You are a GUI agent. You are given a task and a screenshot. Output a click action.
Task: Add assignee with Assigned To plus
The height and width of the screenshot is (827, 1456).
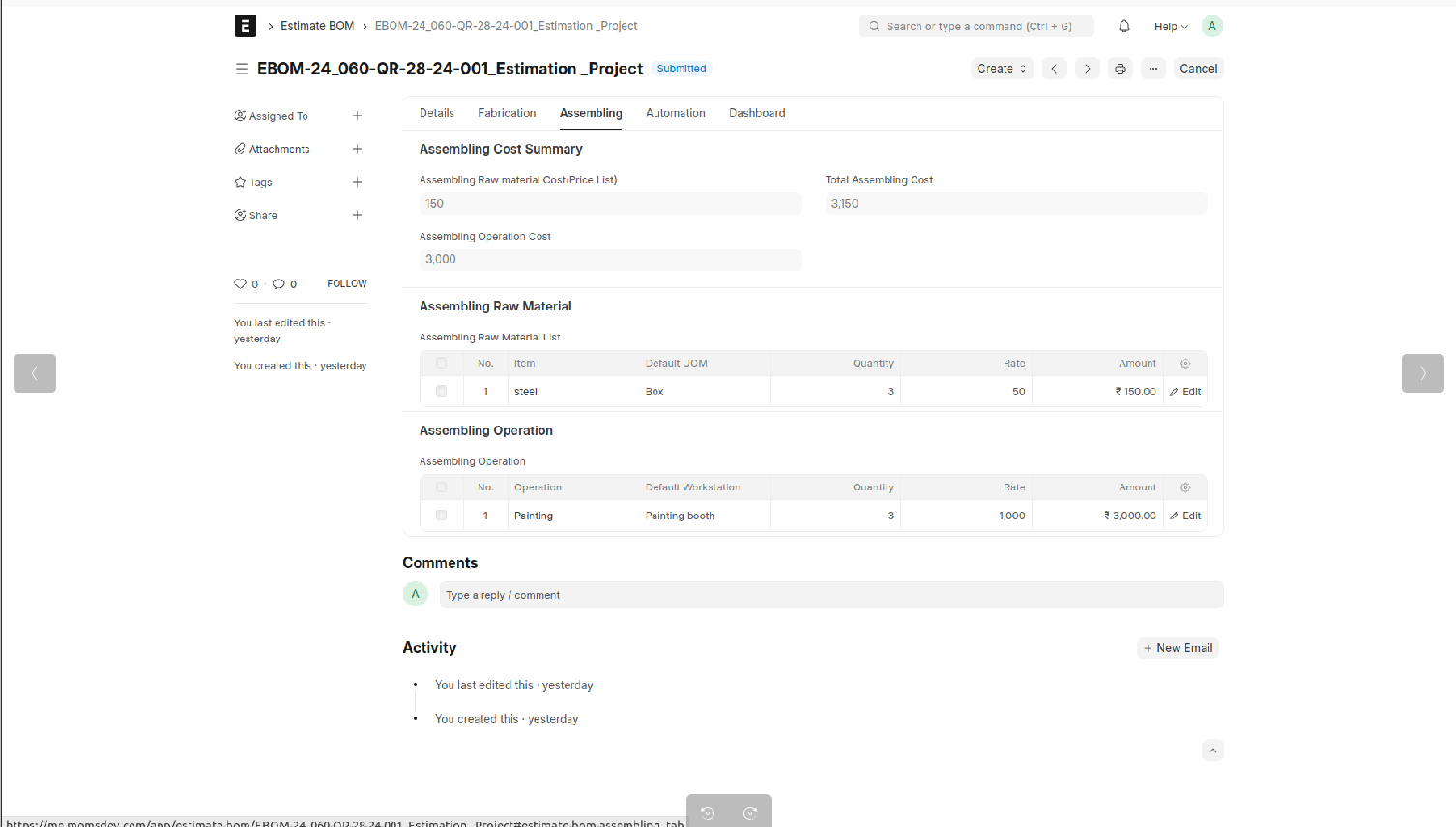pos(357,116)
